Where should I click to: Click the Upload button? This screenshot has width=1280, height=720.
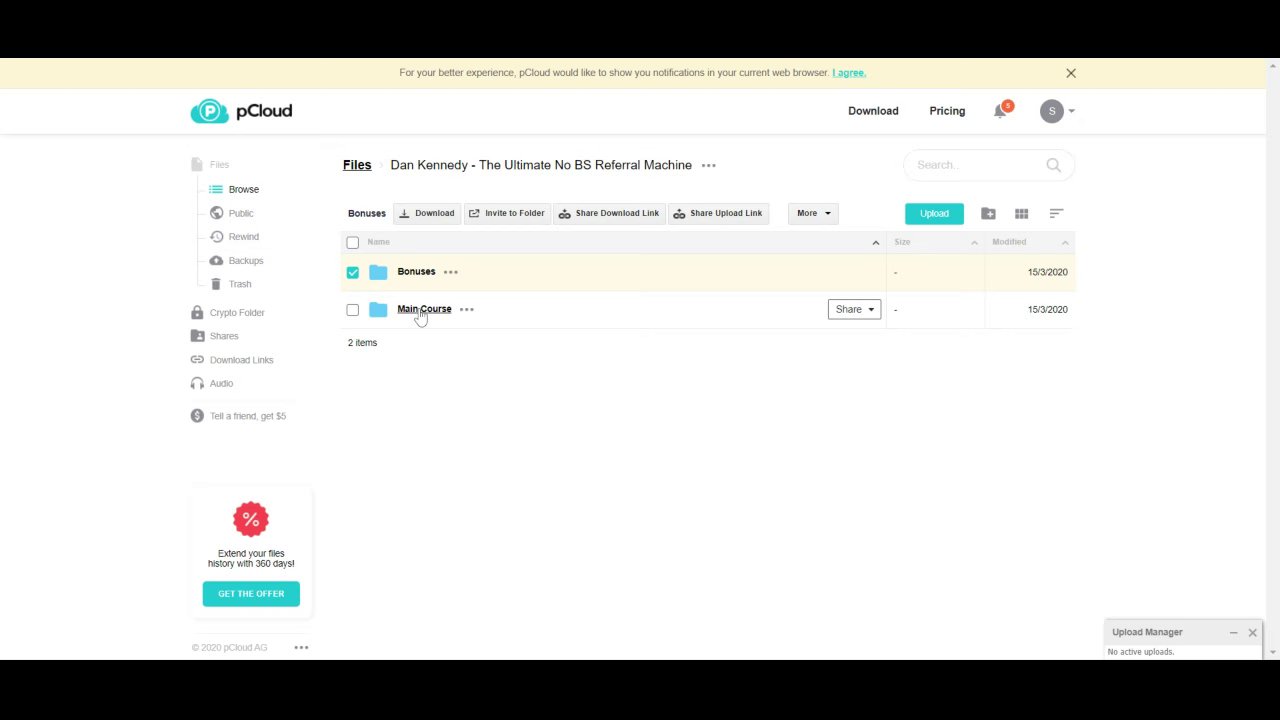point(934,213)
